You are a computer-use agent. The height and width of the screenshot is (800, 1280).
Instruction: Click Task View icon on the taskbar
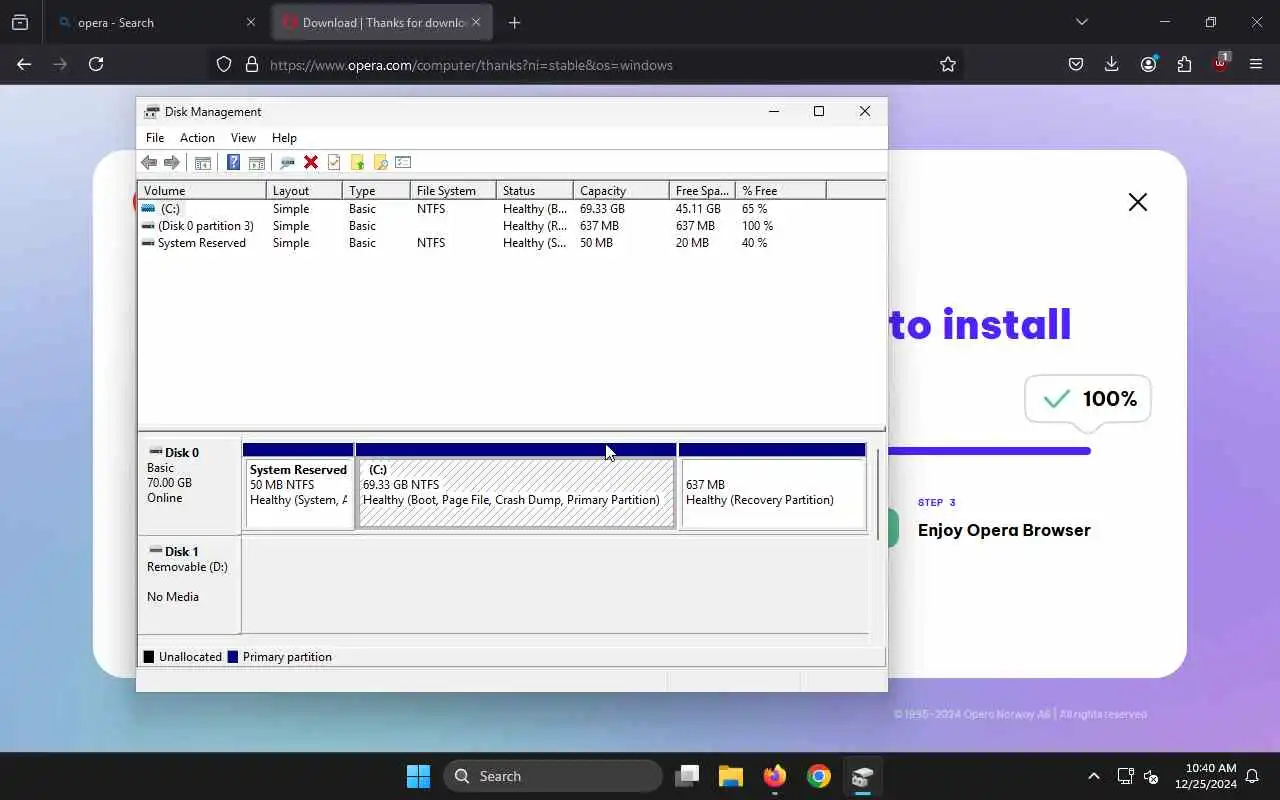click(687, 776)
